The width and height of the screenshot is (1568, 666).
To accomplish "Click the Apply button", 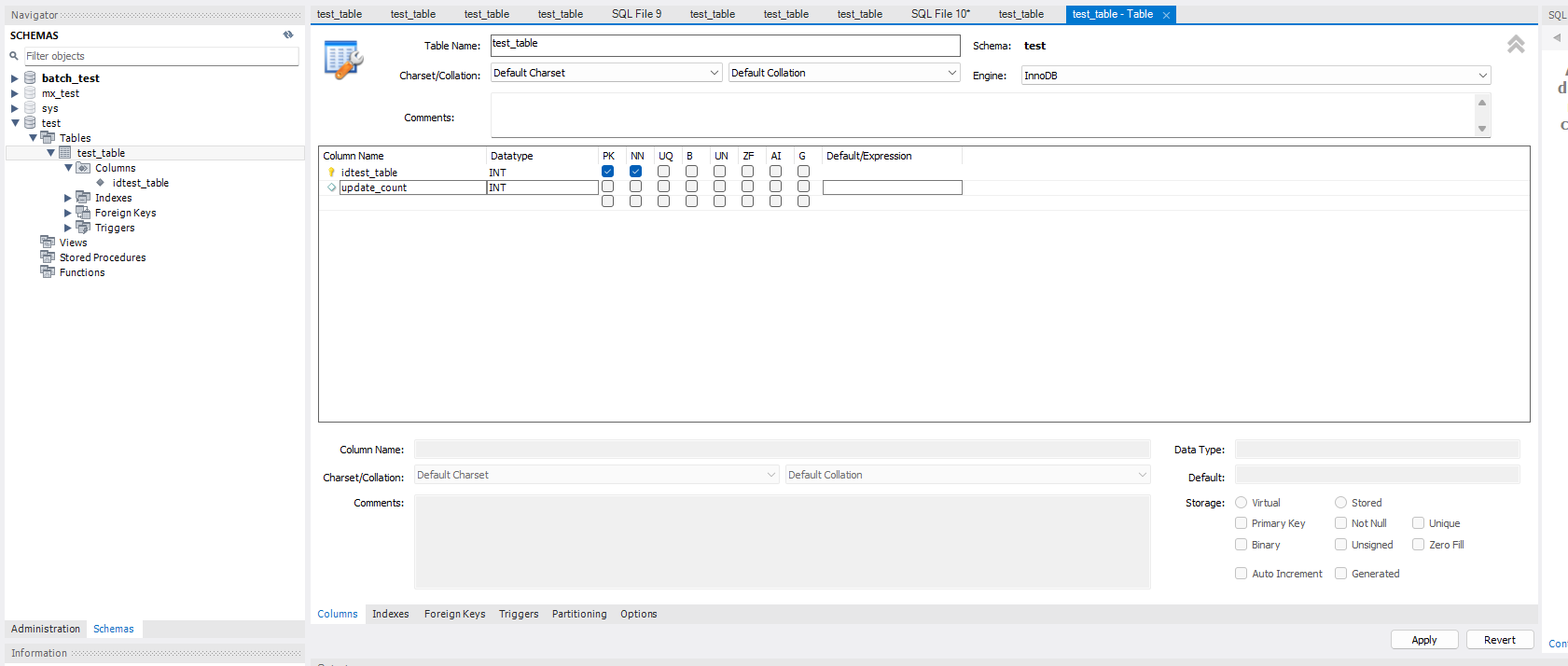I will [x=1424, y=640].
